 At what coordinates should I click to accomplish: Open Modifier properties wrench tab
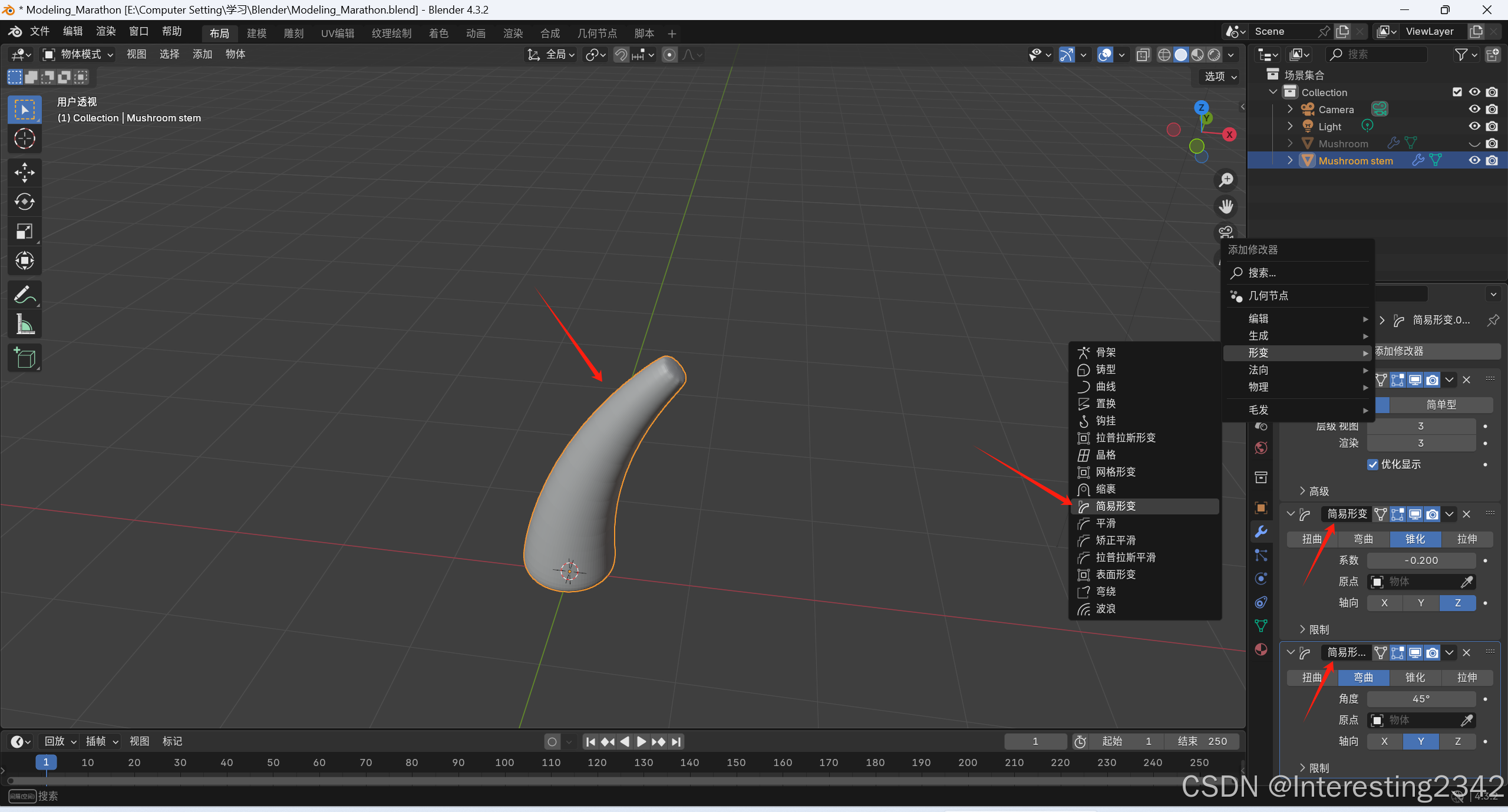[x=1261, y=531]
